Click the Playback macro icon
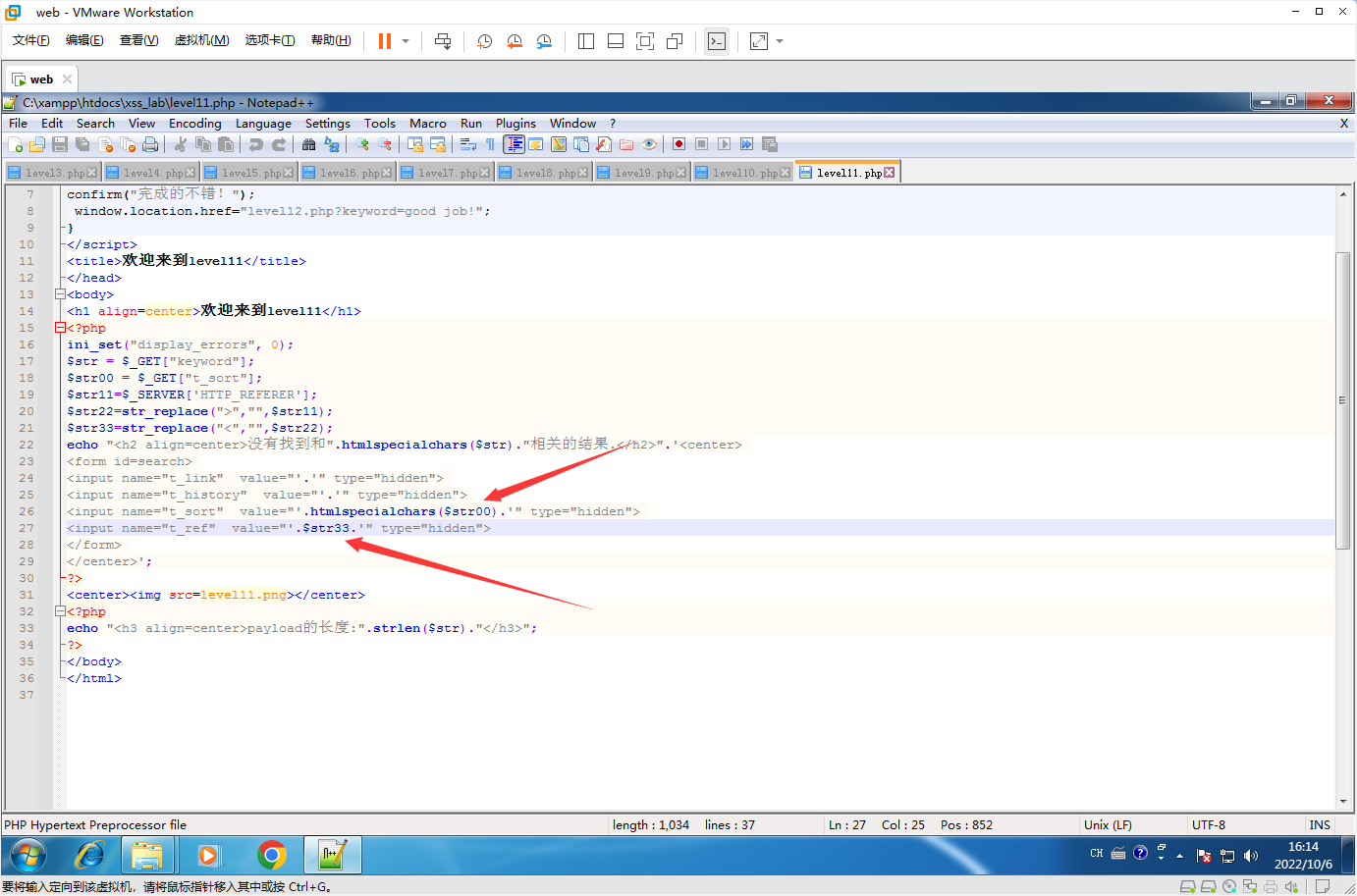Screen dimensions: 1357x896 pos(724,144)
